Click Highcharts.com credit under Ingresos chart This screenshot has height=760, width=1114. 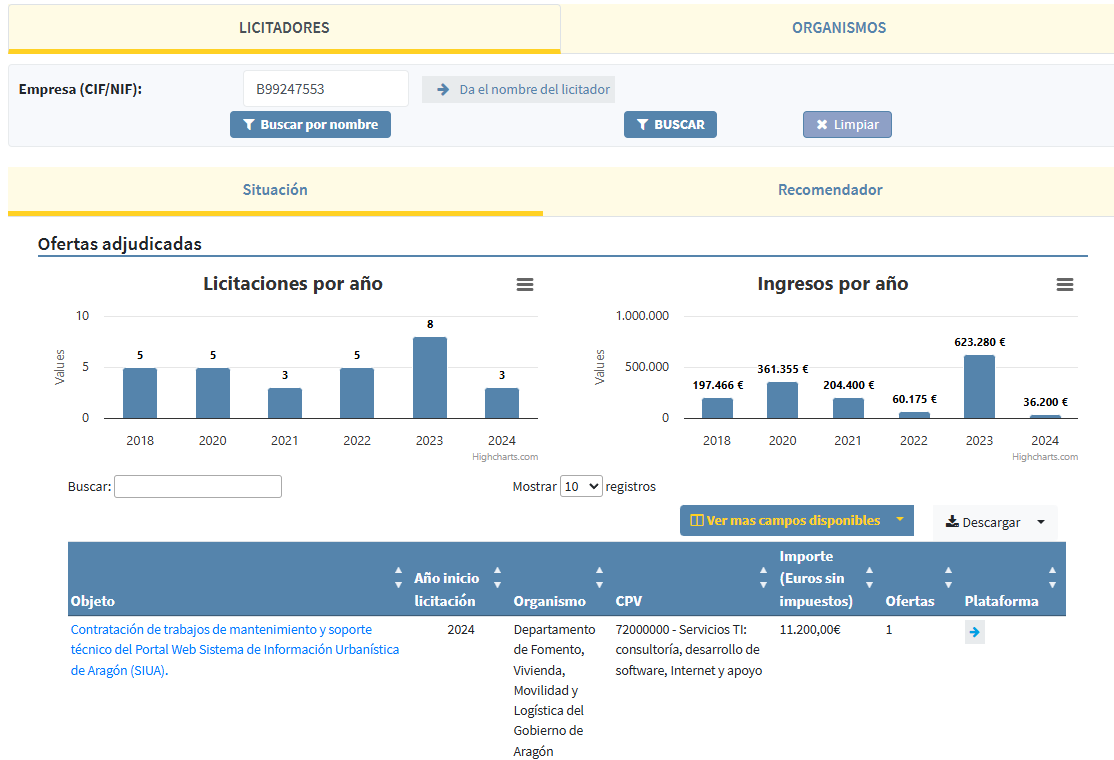[x=1045, y=457]
